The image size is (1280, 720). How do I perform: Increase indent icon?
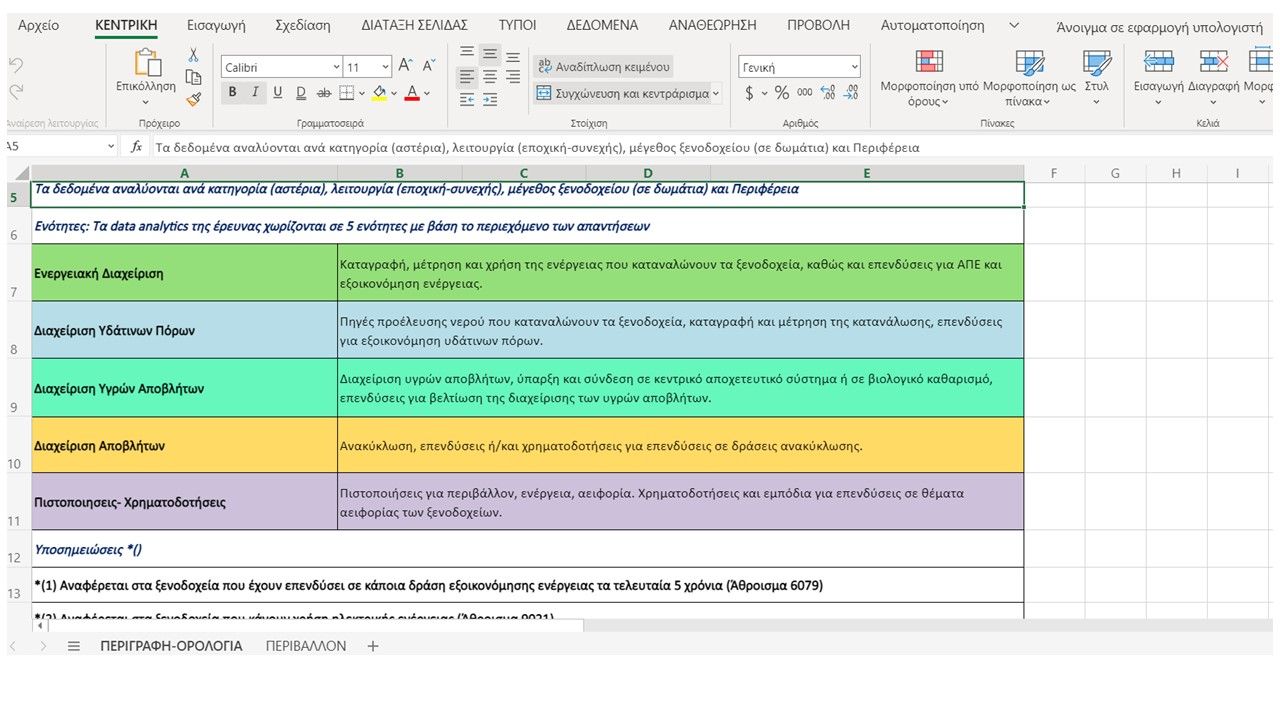point(490,99)
